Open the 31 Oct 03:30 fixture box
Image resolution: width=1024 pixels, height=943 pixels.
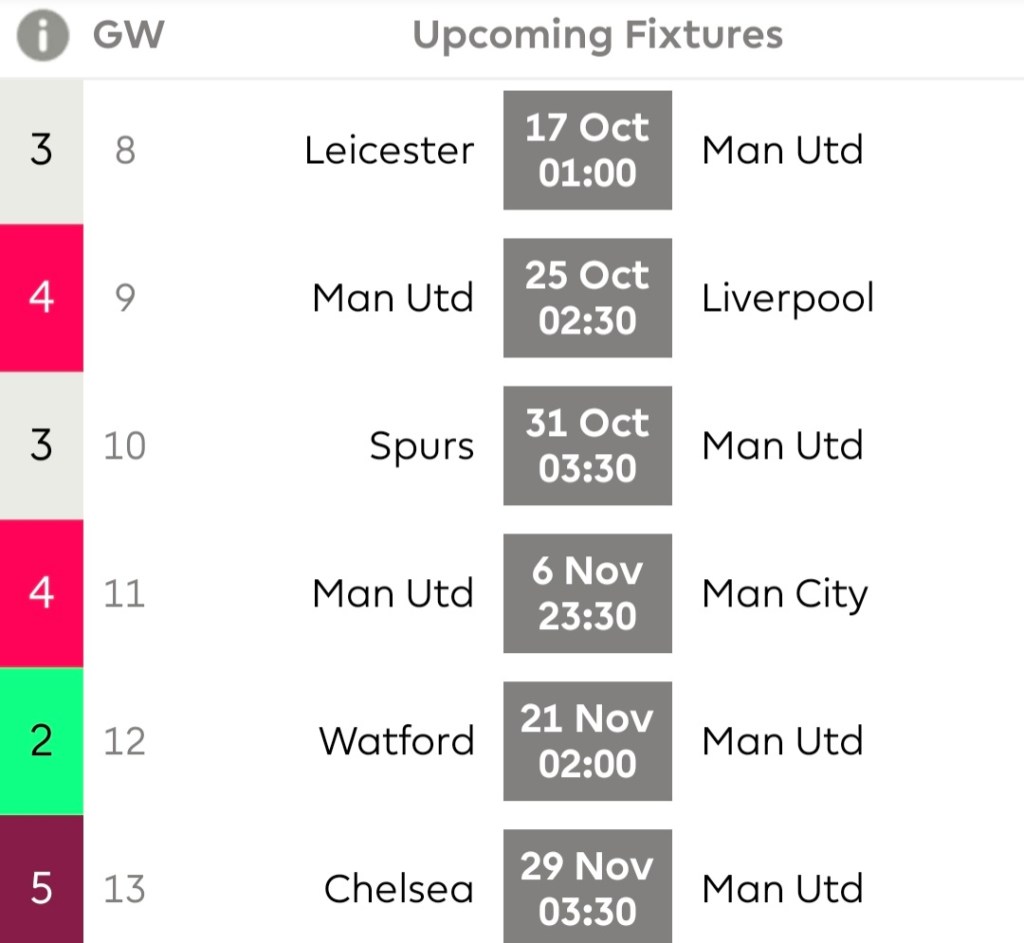(587, 446)
